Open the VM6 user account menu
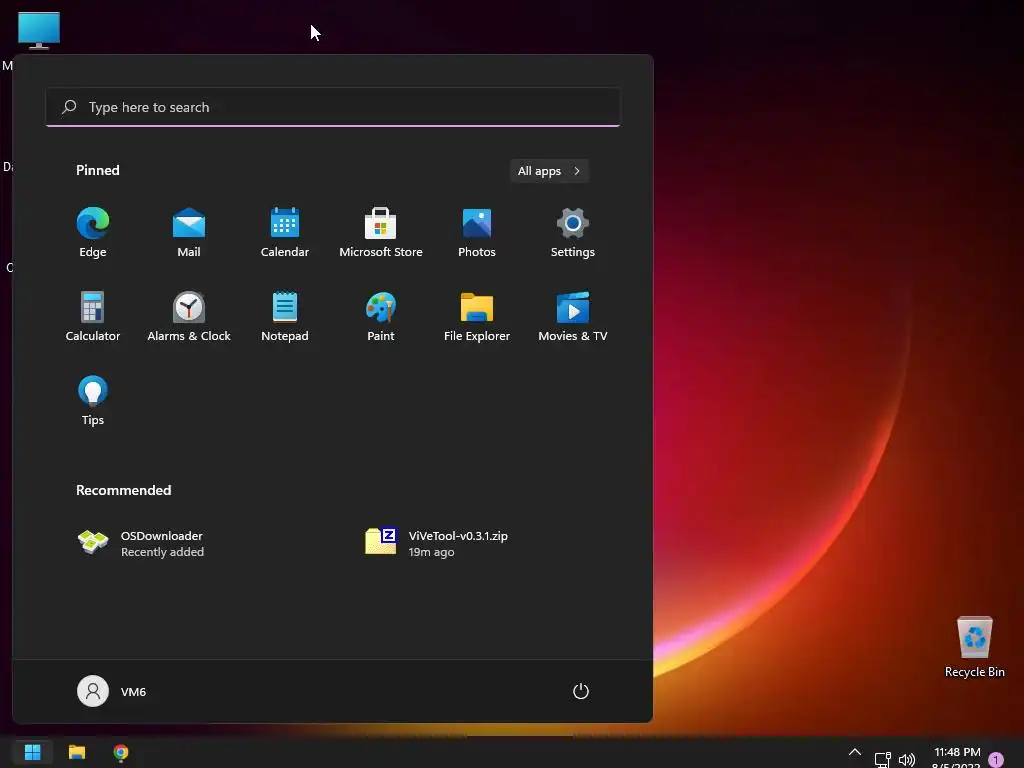 pos(112,691)
